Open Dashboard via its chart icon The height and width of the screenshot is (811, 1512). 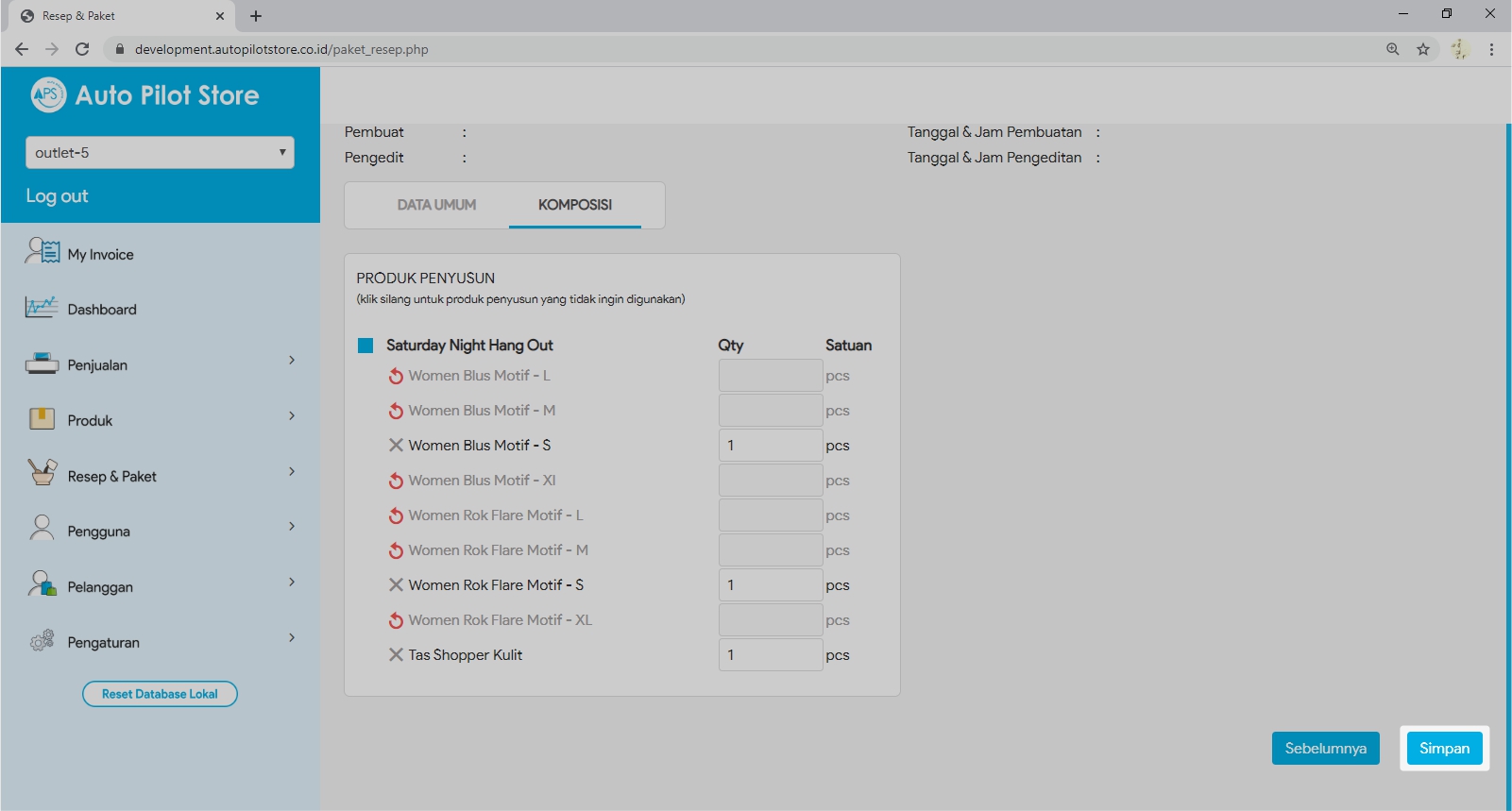(42, 308)
